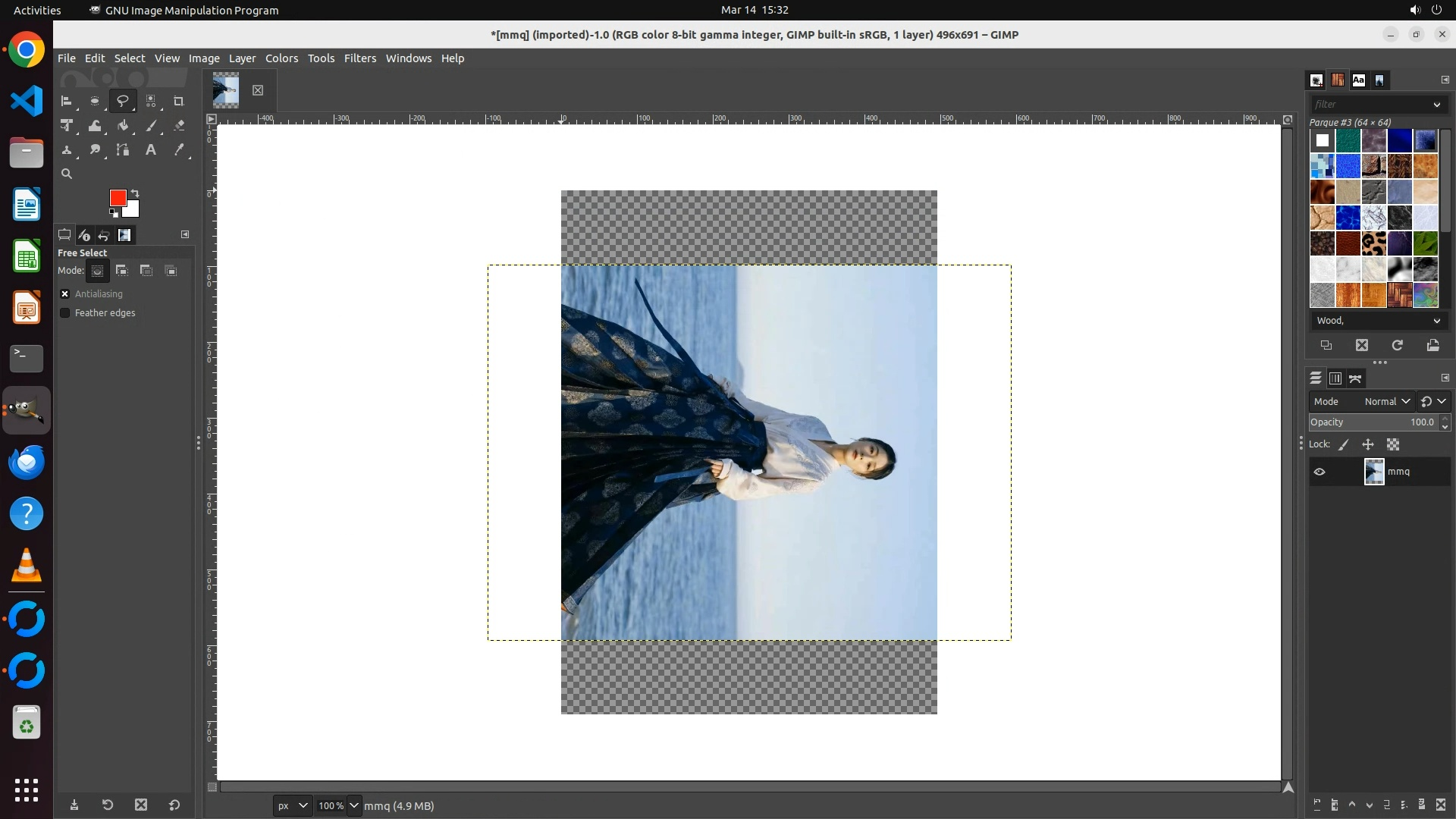Click the image tab thumbnail
The width and height of the screenshot is (1456, 819).
(226, 90)
